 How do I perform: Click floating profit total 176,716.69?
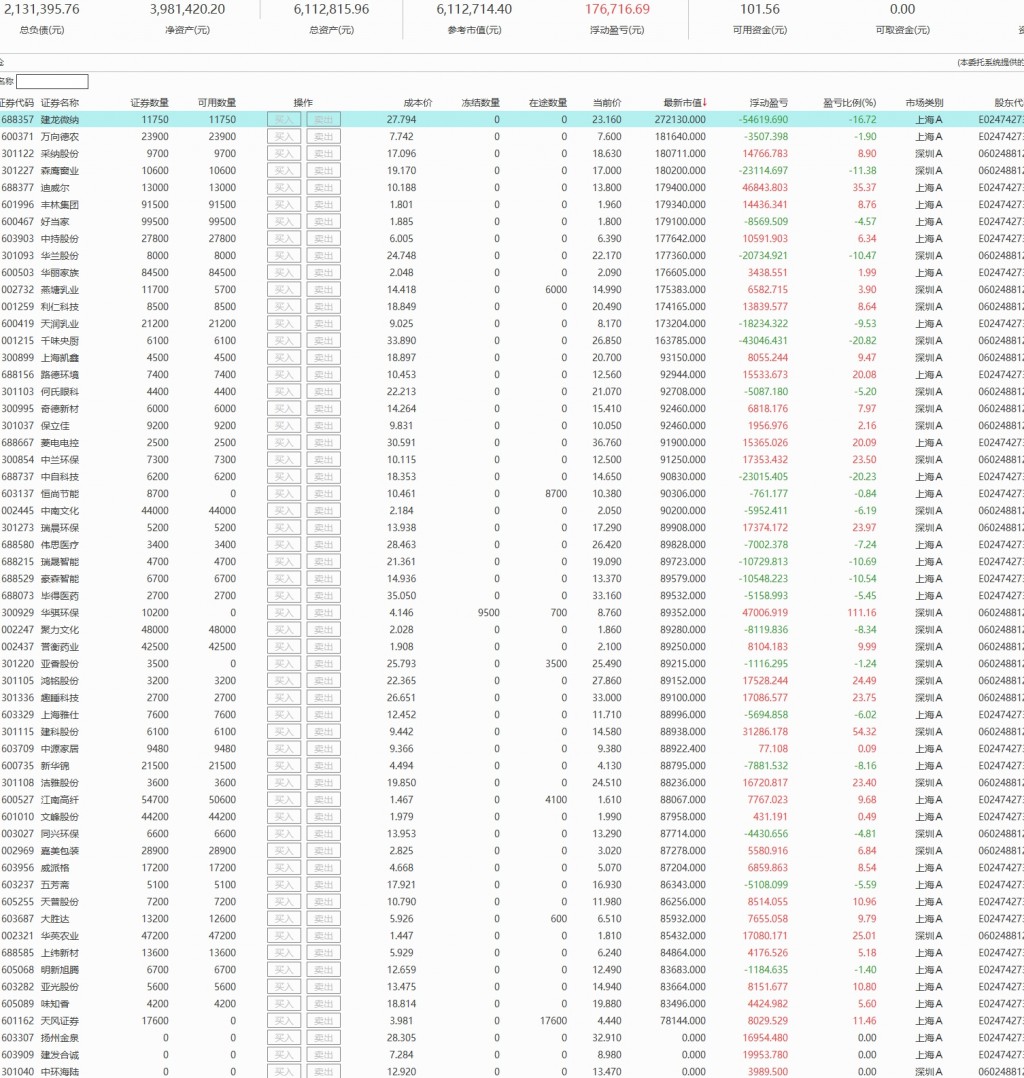[x=617, y=10]
